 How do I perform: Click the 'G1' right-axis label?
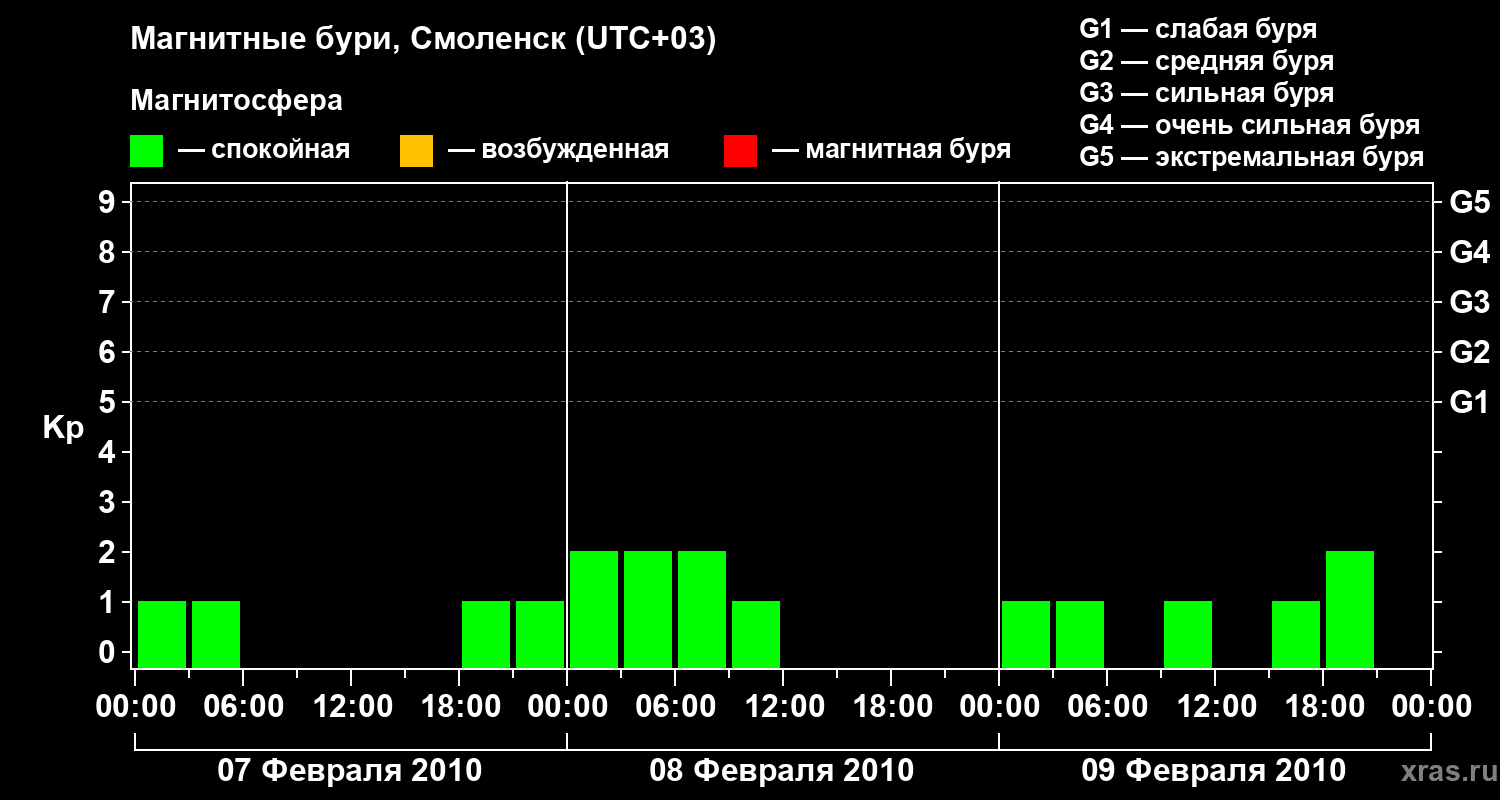point(1470,402)
